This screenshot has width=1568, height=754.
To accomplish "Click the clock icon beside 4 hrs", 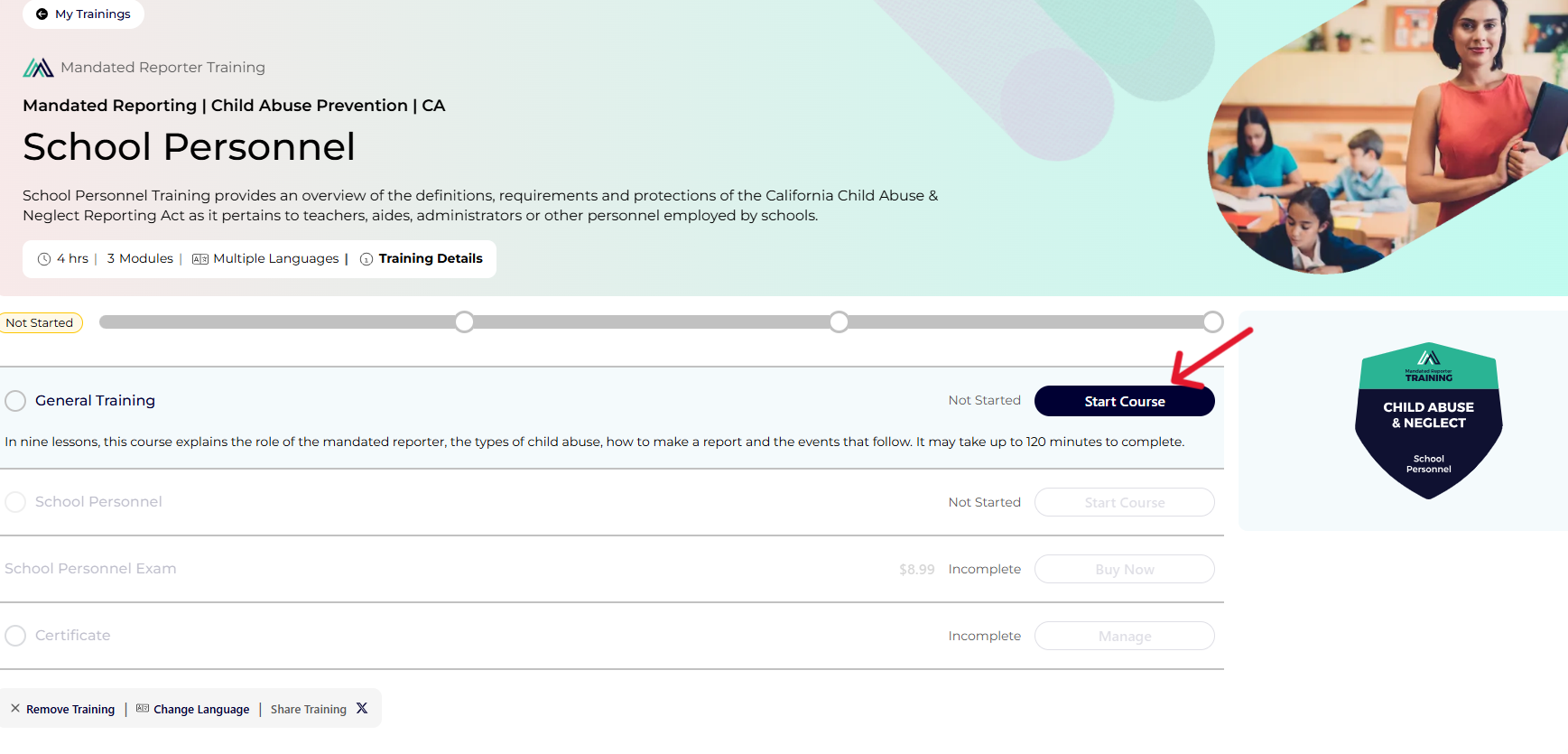I will [x=44, y=259].
